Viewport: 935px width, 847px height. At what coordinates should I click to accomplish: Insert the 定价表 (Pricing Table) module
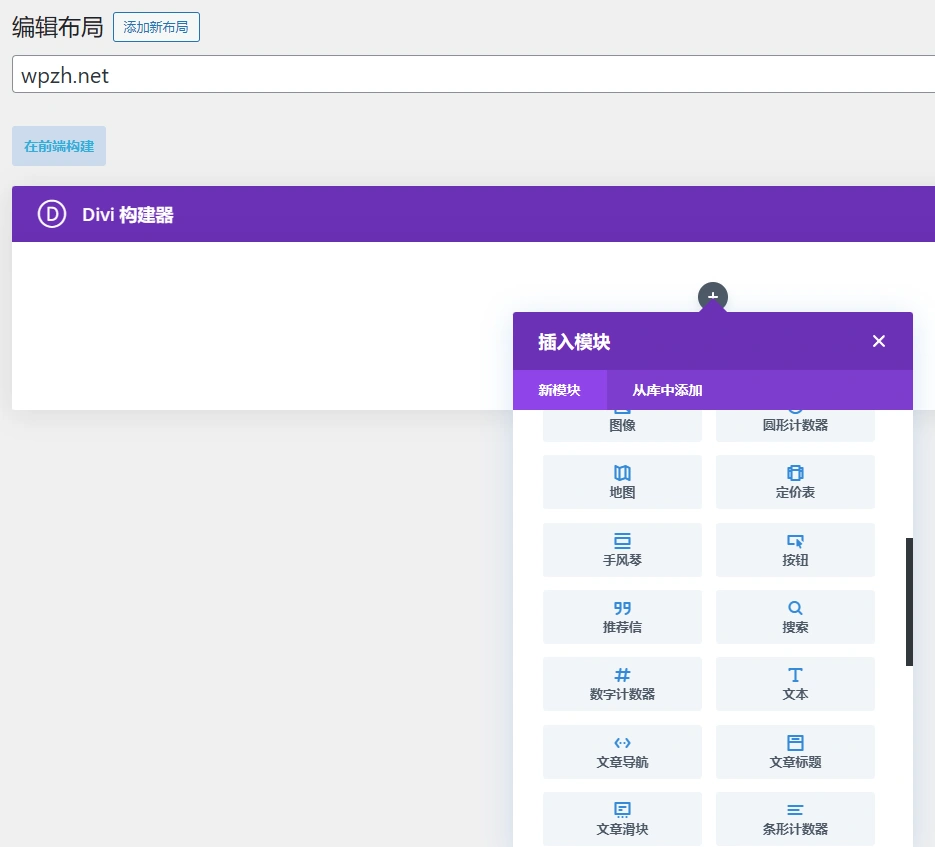point(794,482)
